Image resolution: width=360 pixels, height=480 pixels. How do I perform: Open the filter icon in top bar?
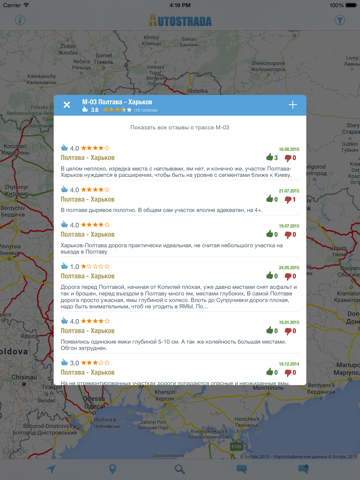click(x=340, y=20)
